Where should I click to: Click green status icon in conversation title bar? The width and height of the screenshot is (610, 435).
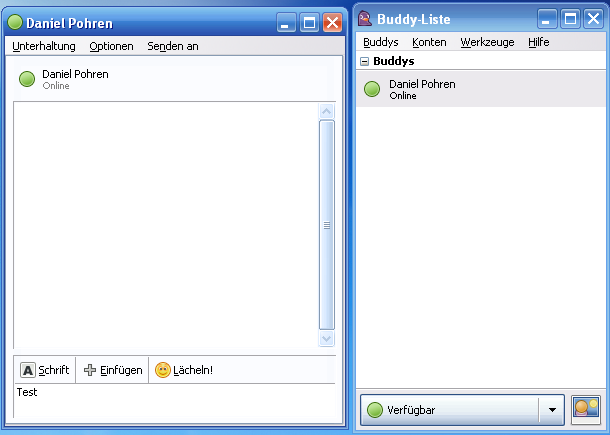pyautogui.click(x=15, y=22)
